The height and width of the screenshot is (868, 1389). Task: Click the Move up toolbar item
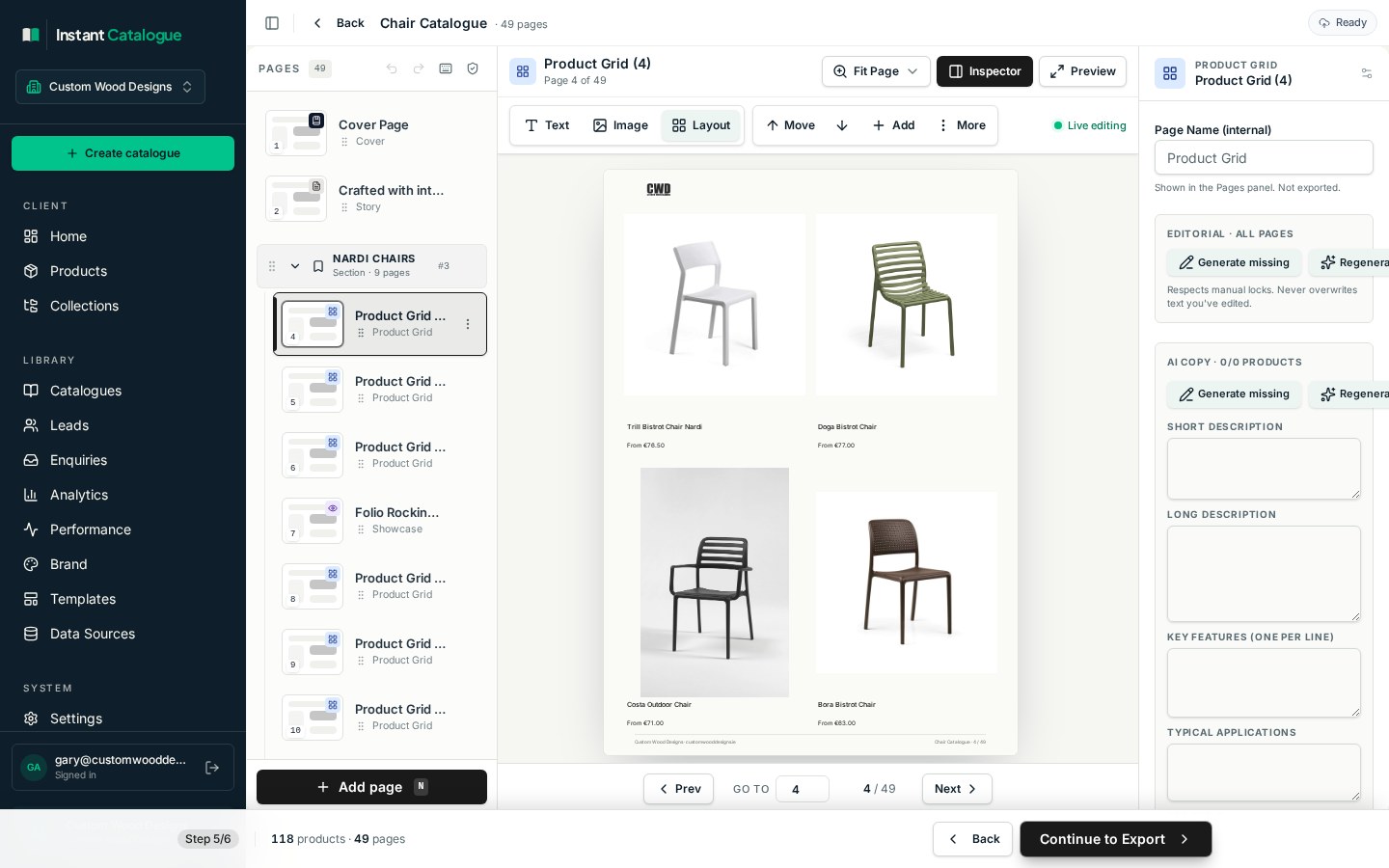(x=790, y=125)
